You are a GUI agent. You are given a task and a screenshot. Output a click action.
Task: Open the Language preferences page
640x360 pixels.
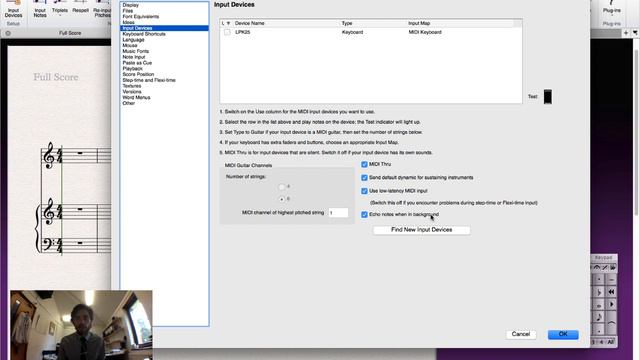[133, 40]
